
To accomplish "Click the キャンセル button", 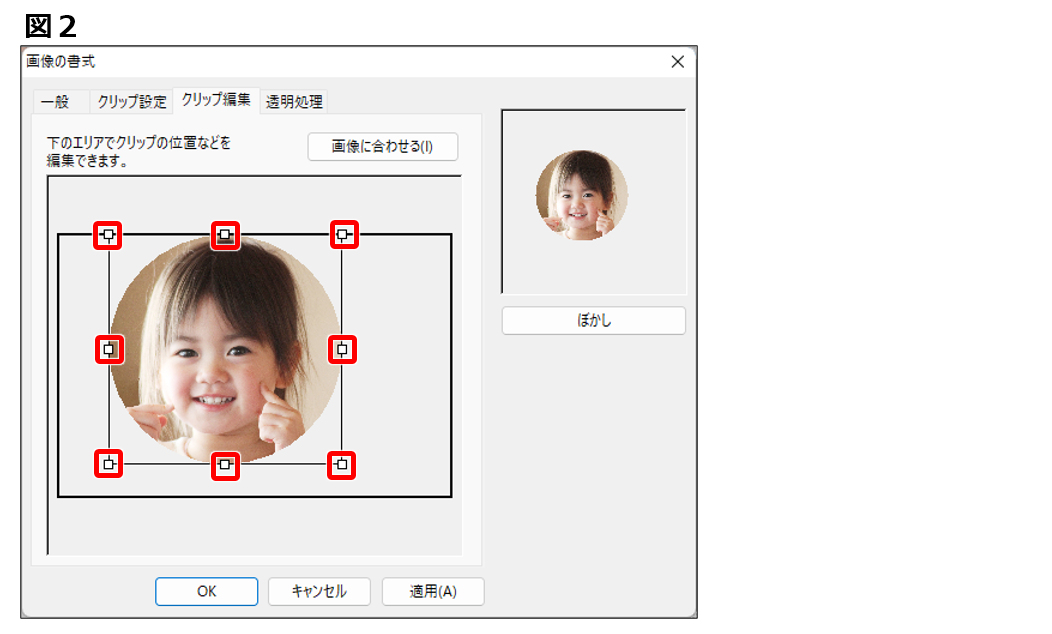I will tap(319, 591).
